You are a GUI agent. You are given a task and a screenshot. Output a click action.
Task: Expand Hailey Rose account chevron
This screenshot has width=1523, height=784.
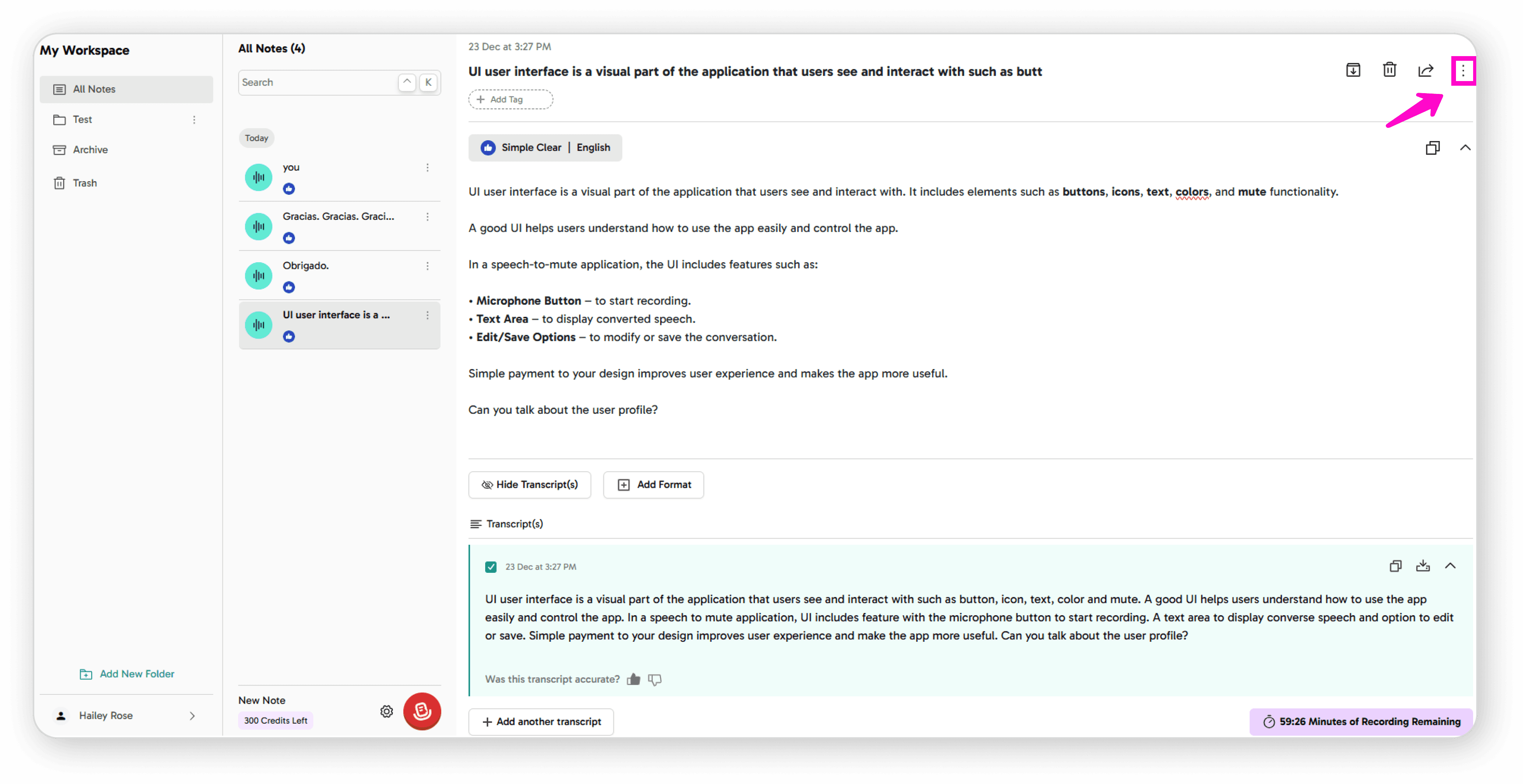(192, 715)
